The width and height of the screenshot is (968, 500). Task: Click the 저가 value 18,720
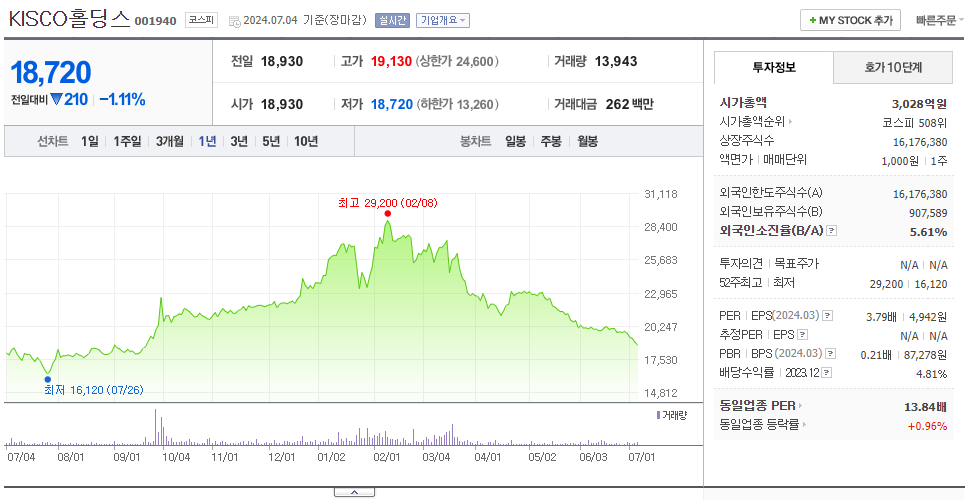point(391,104)
